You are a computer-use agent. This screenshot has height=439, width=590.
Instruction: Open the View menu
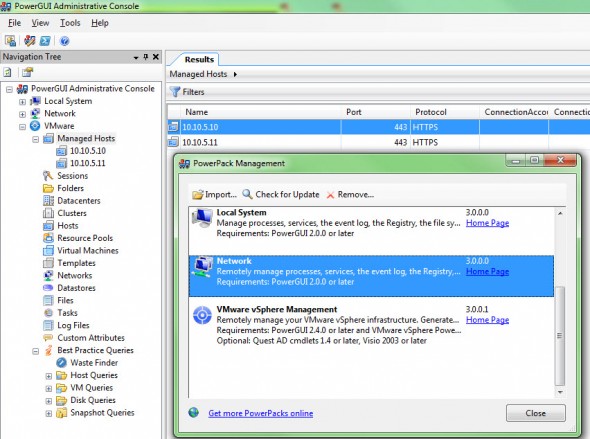(x=40, y=23)
